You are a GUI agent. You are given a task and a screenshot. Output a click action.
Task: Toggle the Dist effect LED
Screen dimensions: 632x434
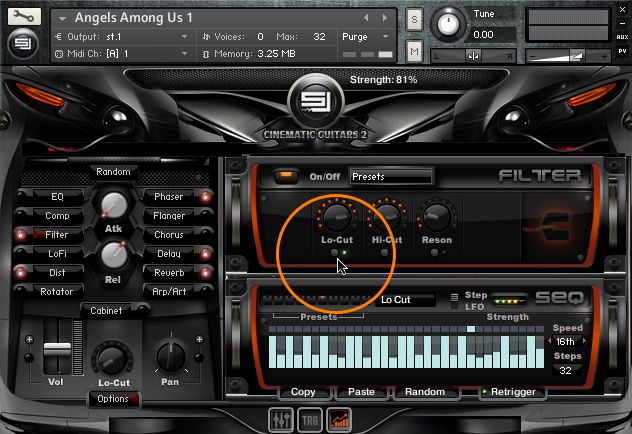click(20, 273)
